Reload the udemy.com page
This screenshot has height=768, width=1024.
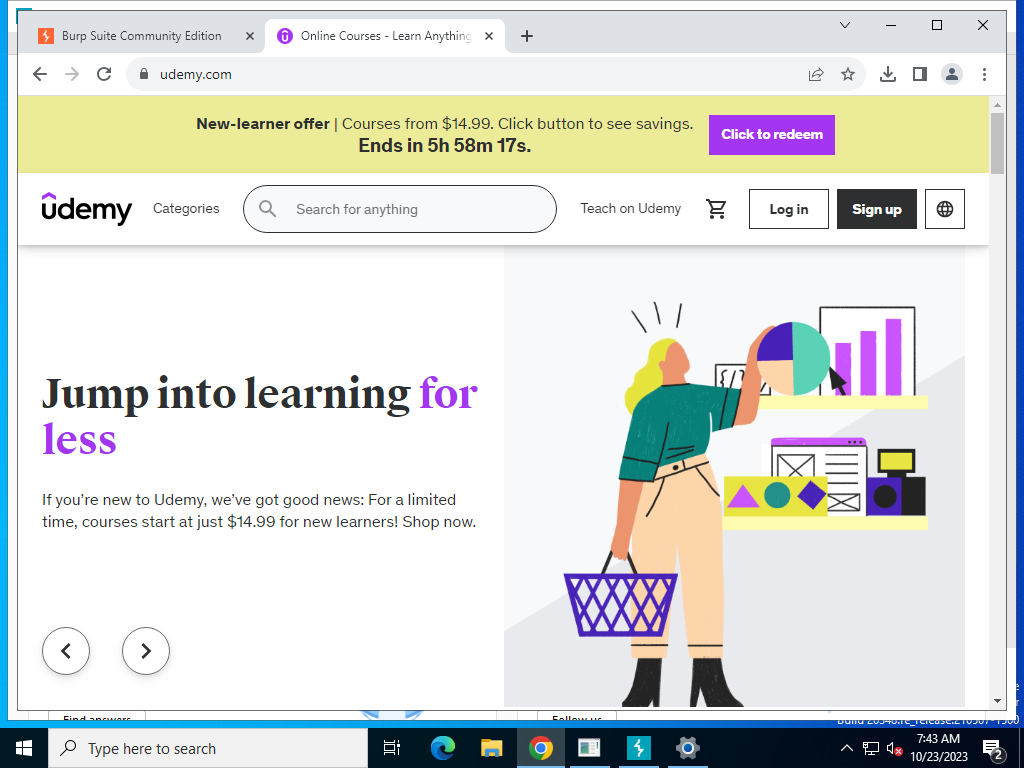click(x=104, y=74)
